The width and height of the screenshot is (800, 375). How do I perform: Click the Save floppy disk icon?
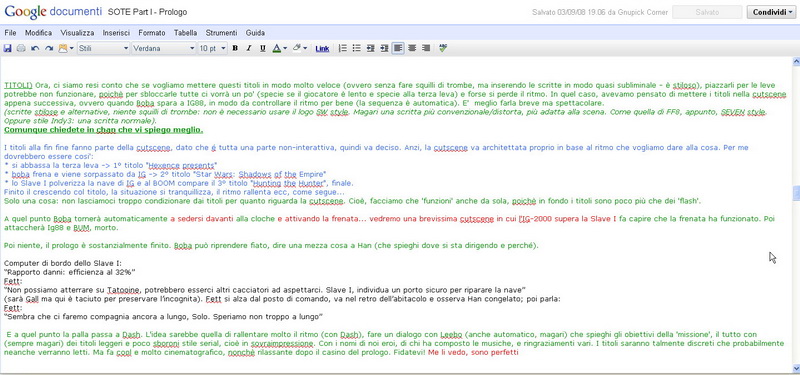7,48
